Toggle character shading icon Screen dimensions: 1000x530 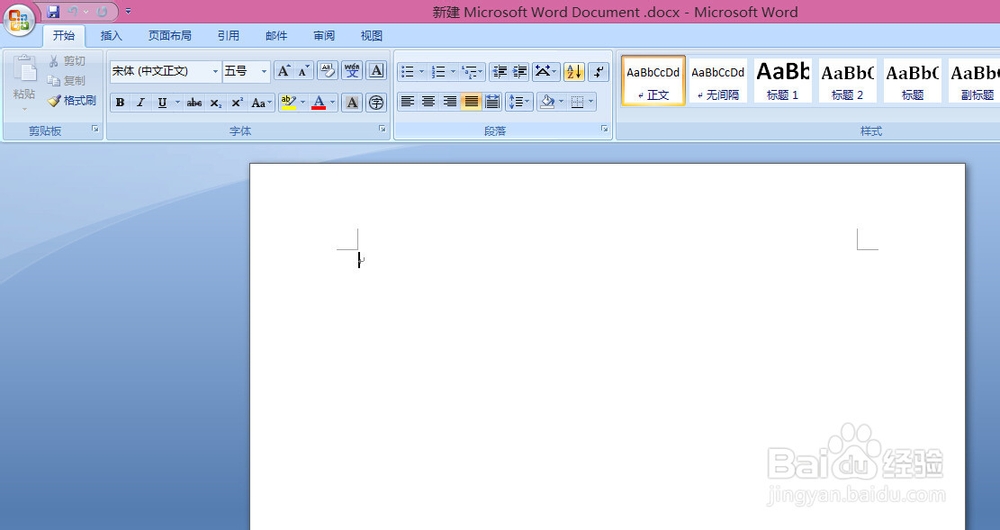pos(351,102)
